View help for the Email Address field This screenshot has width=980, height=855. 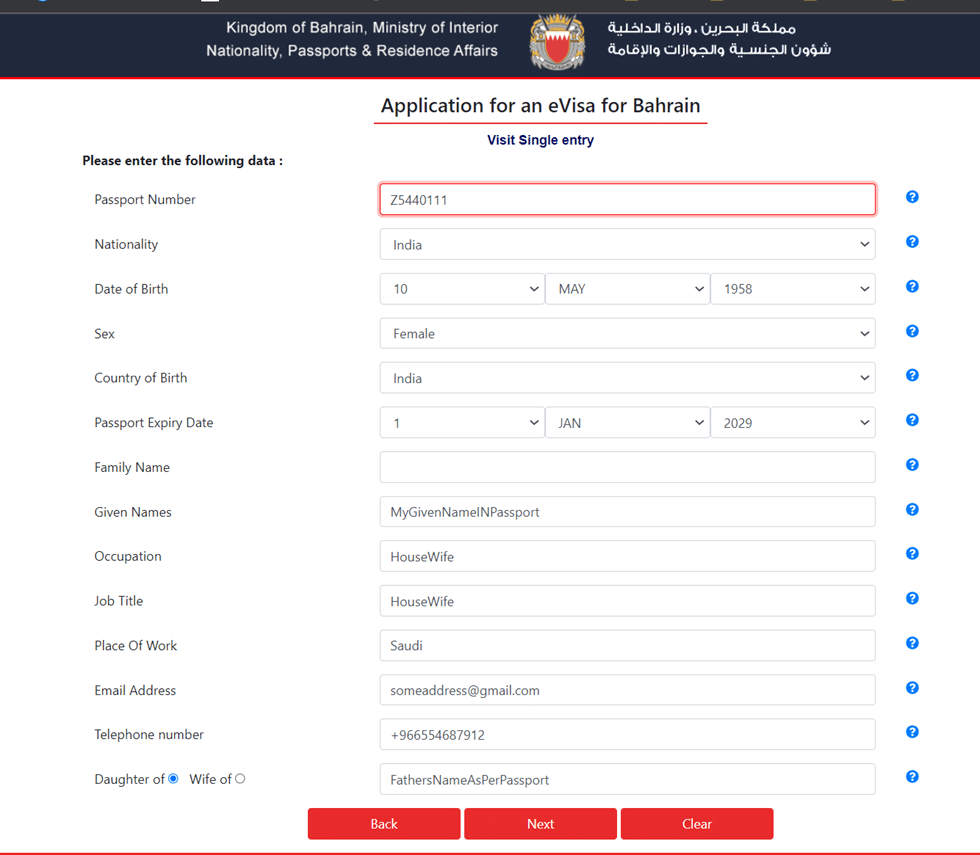[x=911, y=687]
